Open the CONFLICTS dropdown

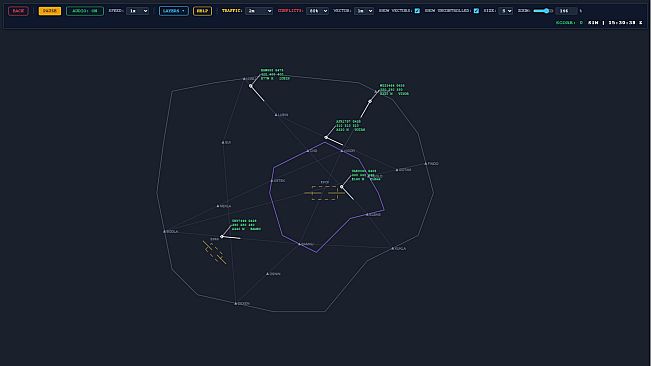318,11
